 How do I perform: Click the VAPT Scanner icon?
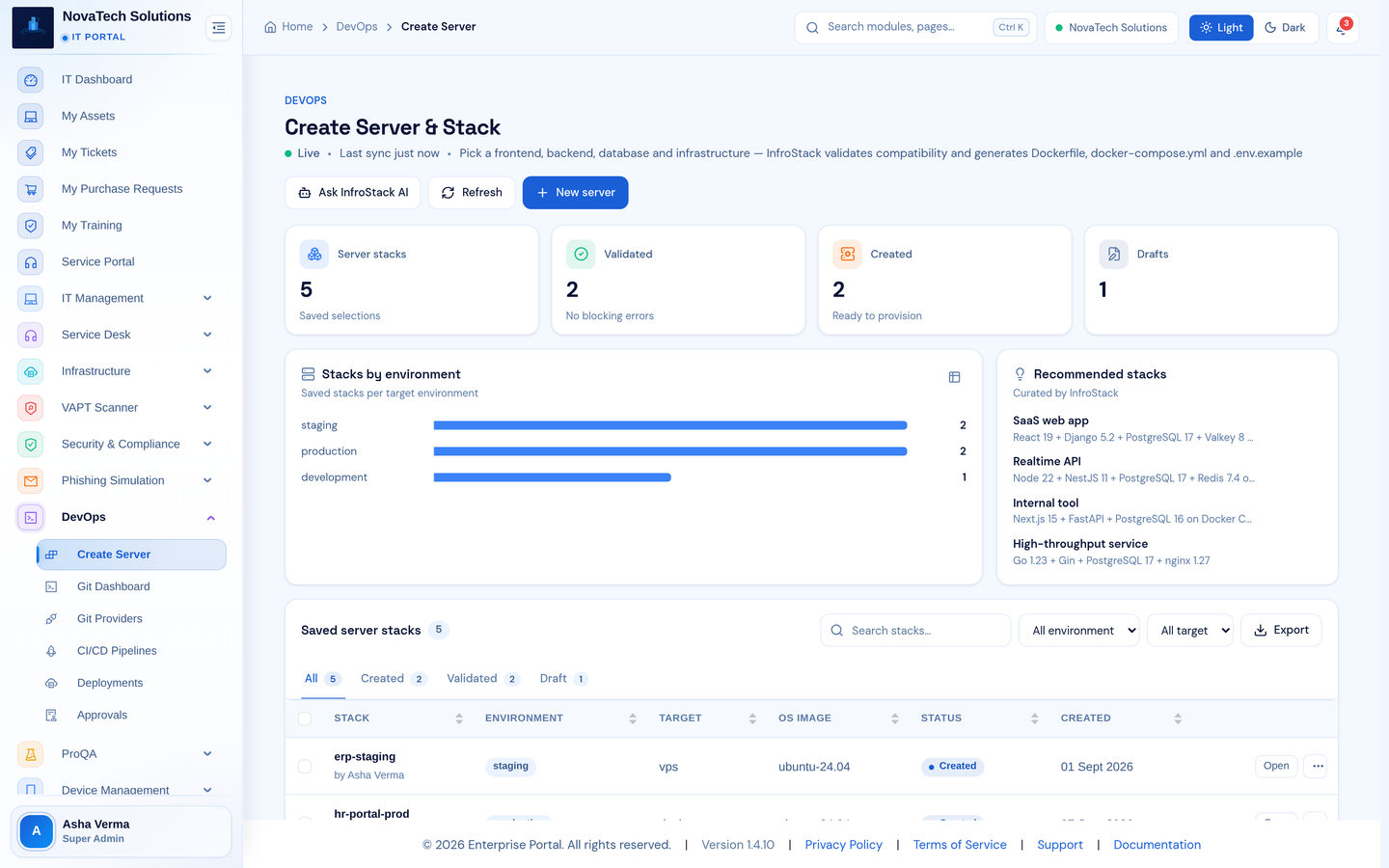31,408
